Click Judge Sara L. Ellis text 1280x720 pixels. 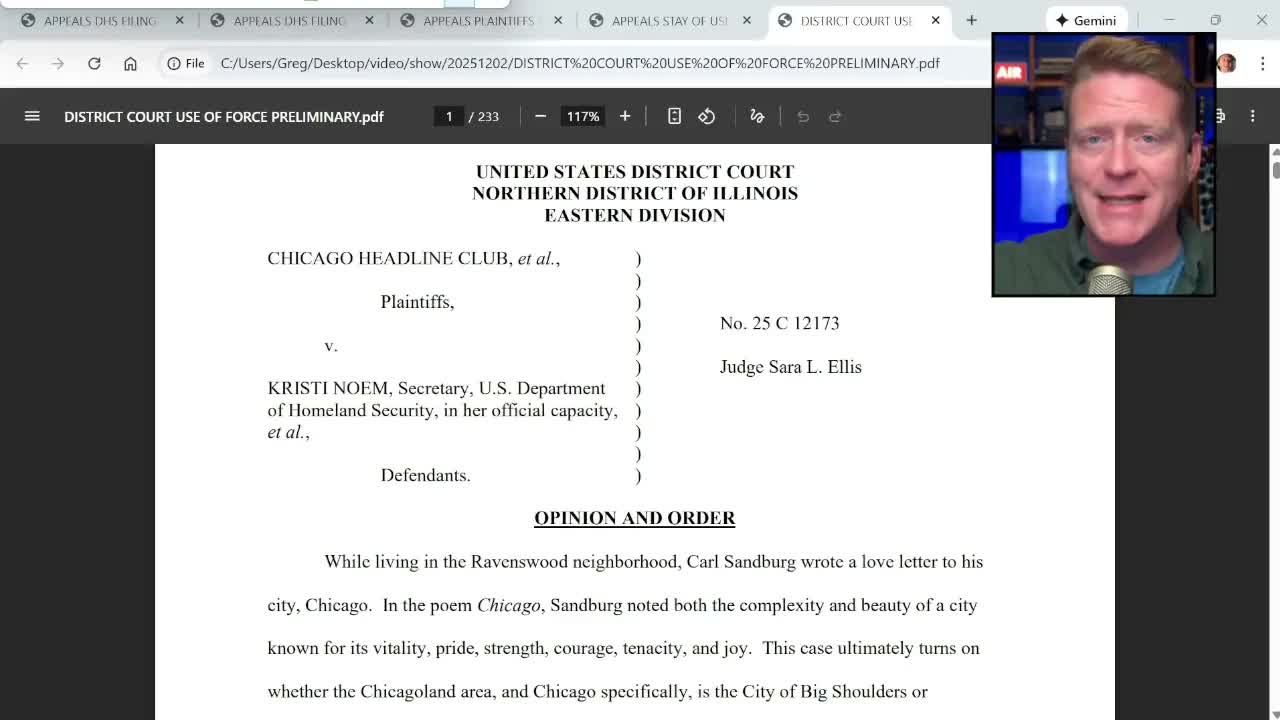tap(791, 367)
